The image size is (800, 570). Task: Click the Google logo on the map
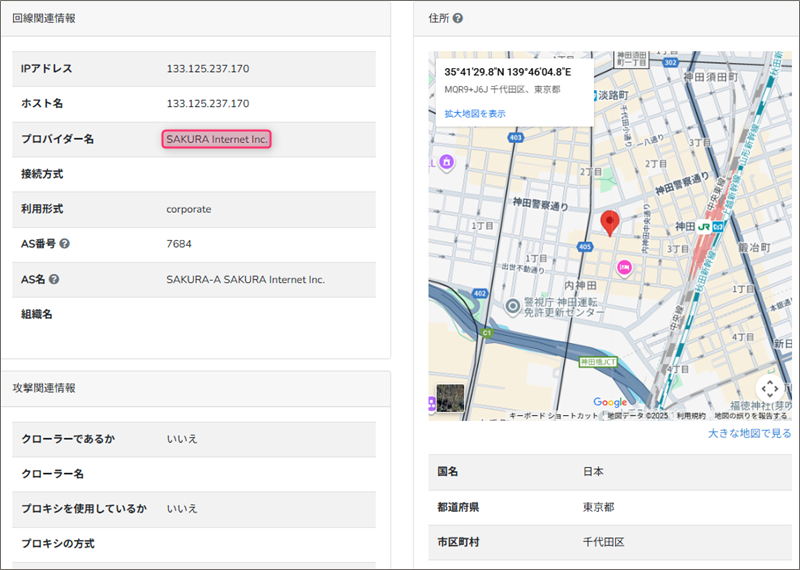(610, 402)
